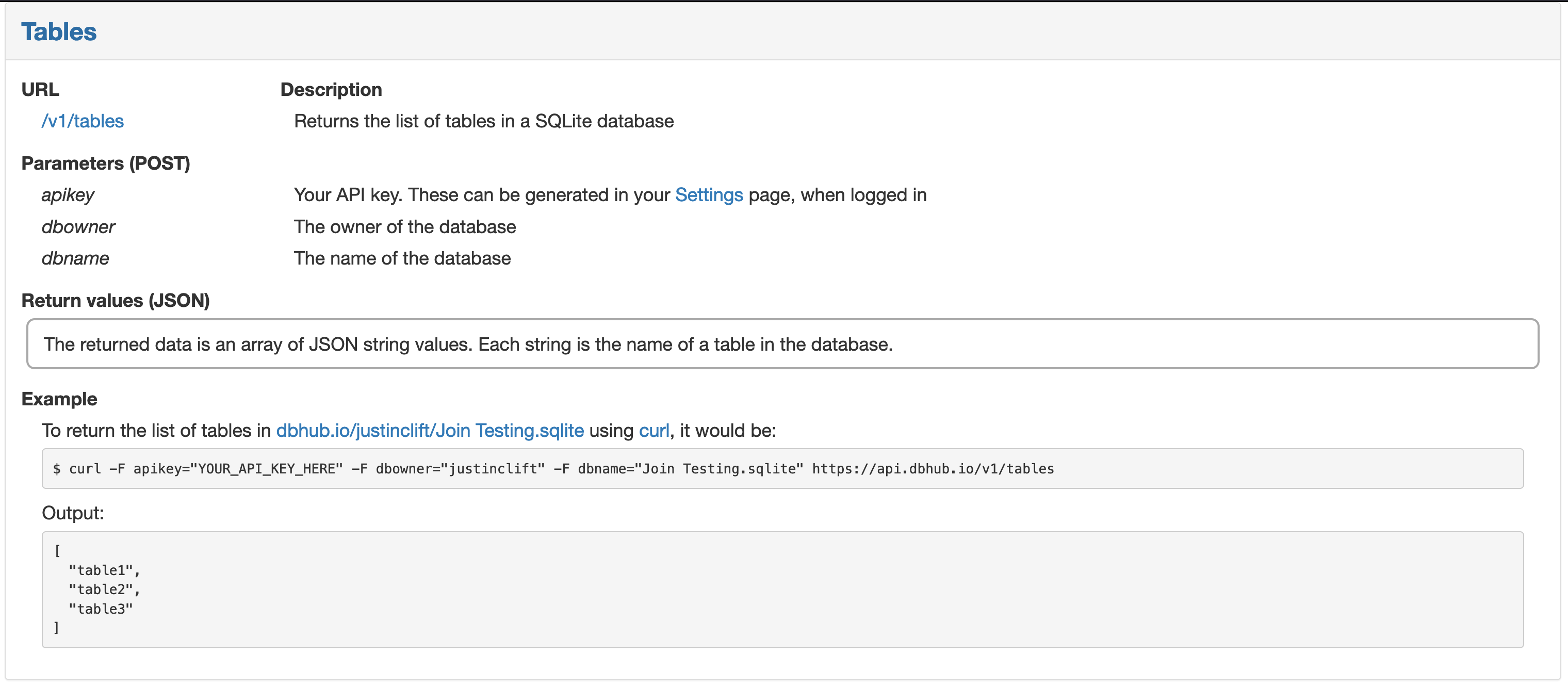Click the URL column header
Viewport: 1568px width, 689px height.
click(x=40, y=89)
